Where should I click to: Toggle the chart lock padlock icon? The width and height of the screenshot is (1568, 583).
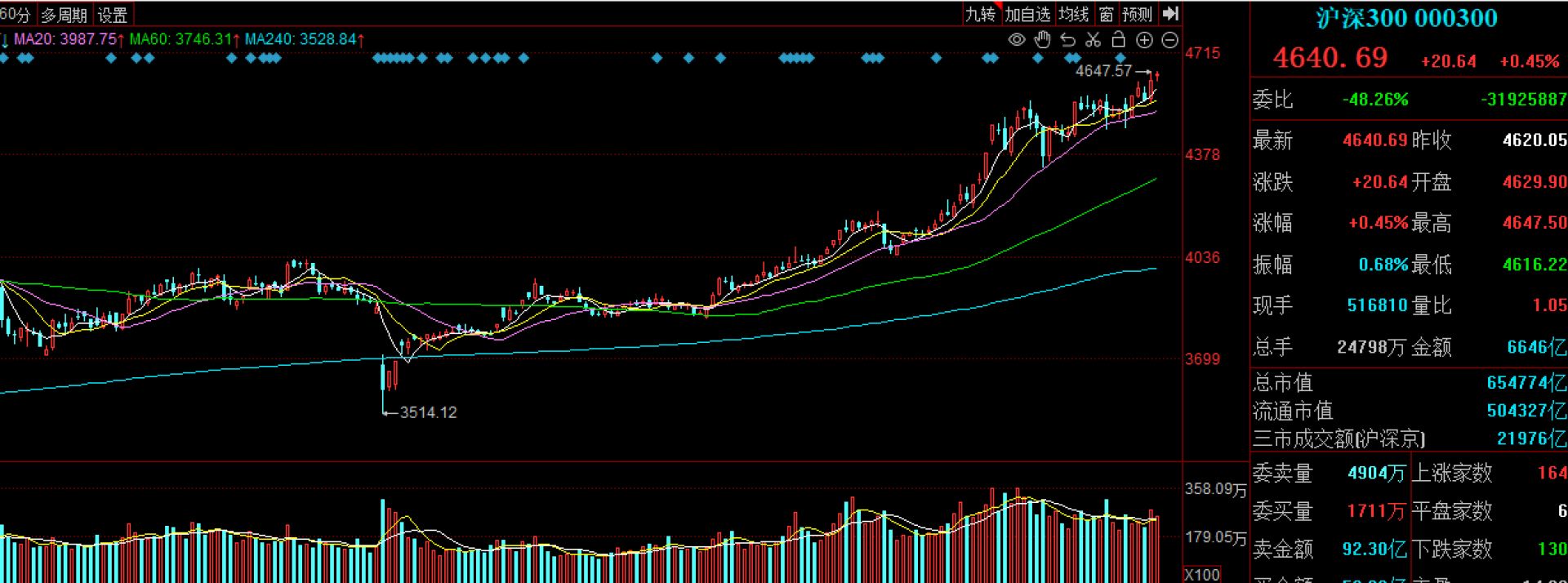[x=1119, y=40]
